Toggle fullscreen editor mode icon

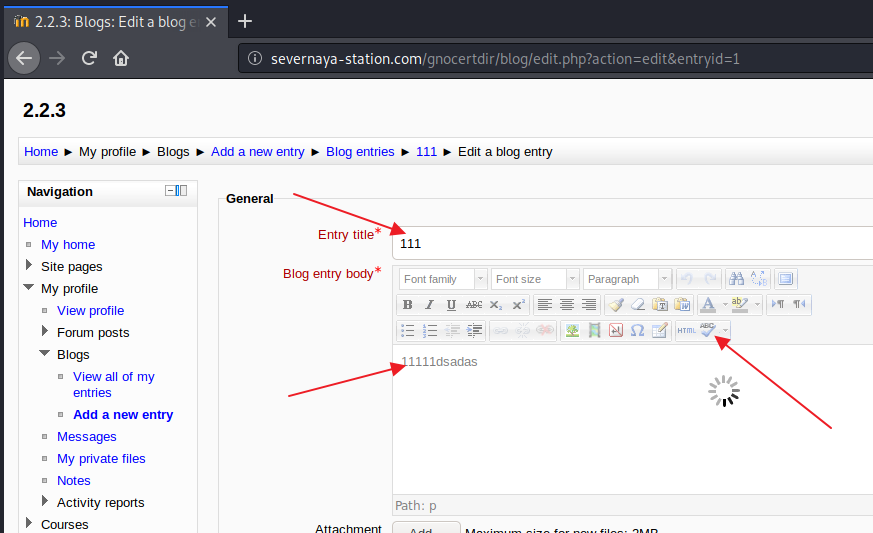click(786, 279)
